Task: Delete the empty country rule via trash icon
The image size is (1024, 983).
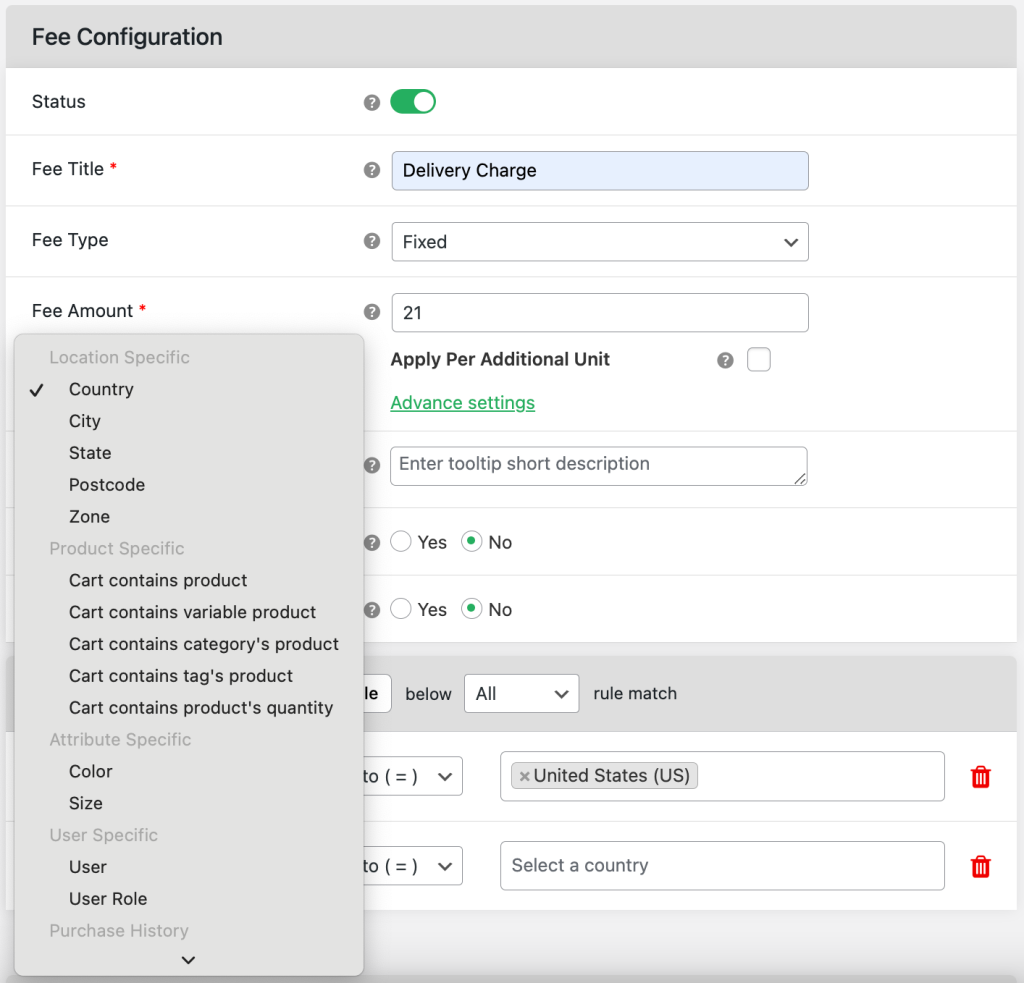Action: tap(980, 866)
